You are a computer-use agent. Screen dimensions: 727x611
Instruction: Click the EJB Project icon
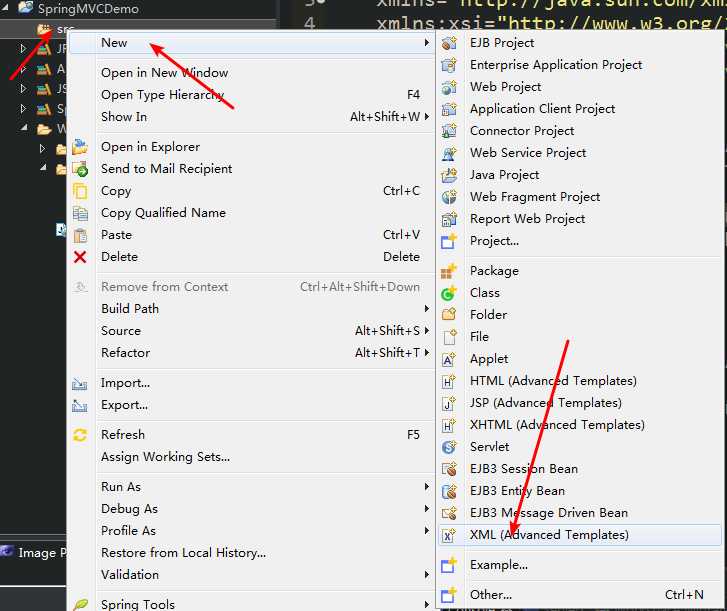click(x=449, y=43)
